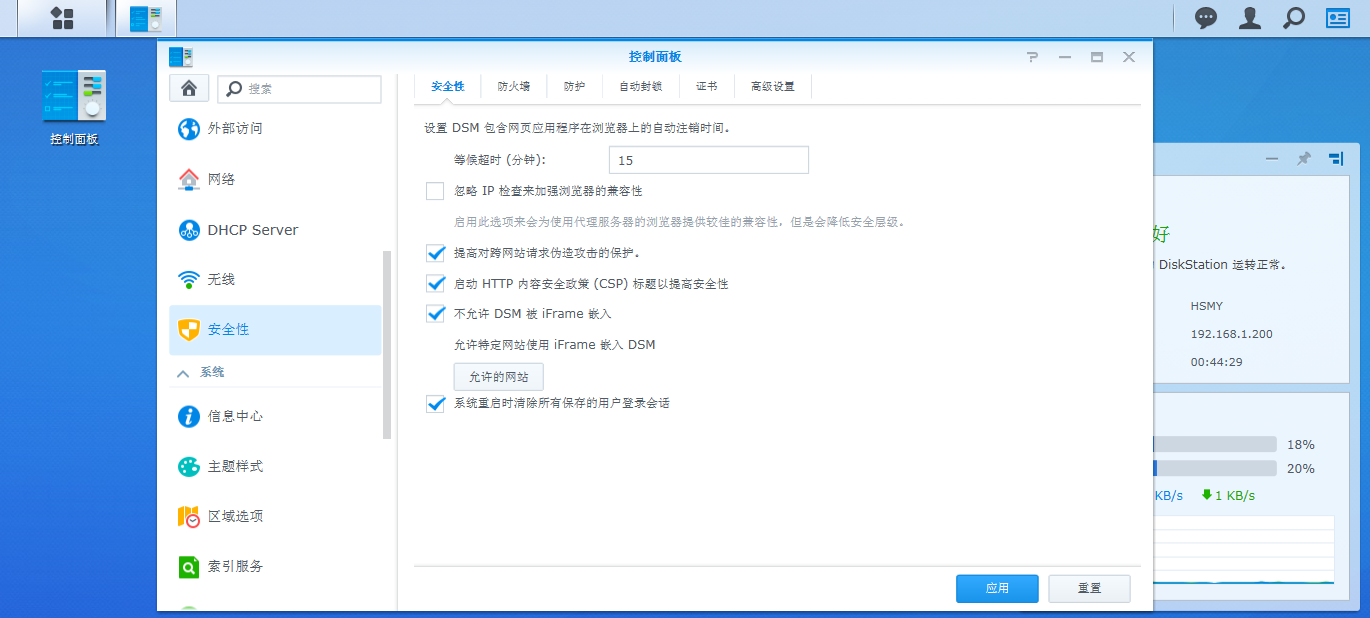Toggle 启动 HTTP 内容安全政策 (CSP) checkbox

tap(435, 284)
